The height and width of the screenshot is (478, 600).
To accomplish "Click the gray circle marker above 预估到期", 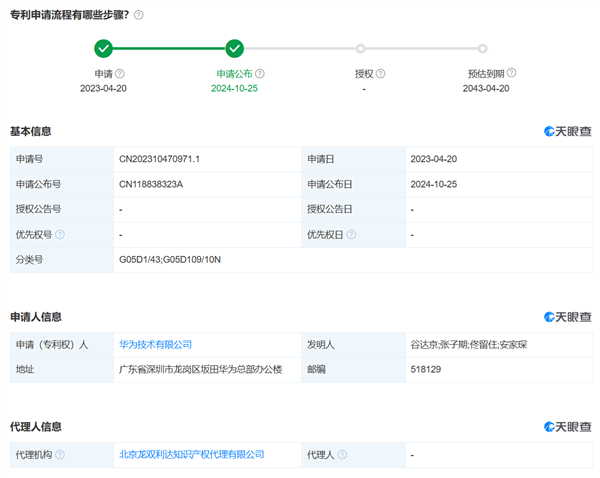I will 482,48.
